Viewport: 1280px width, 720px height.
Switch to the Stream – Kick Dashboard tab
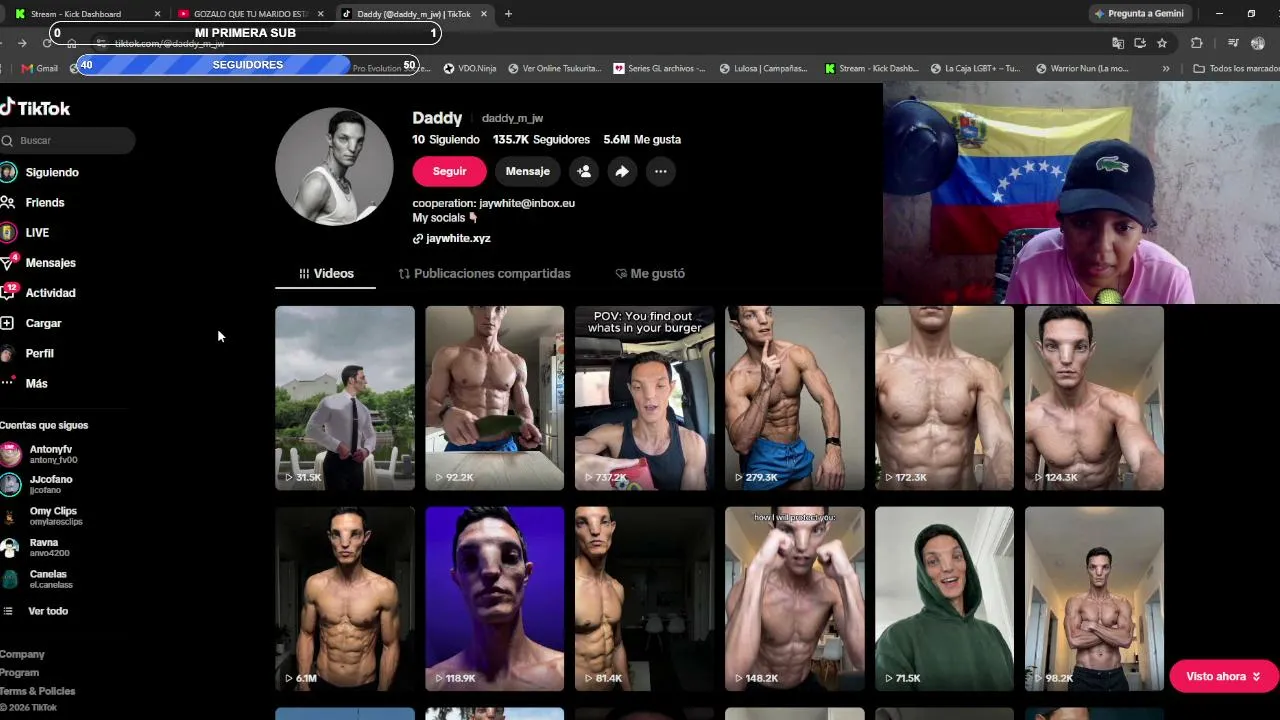(87, 14)
